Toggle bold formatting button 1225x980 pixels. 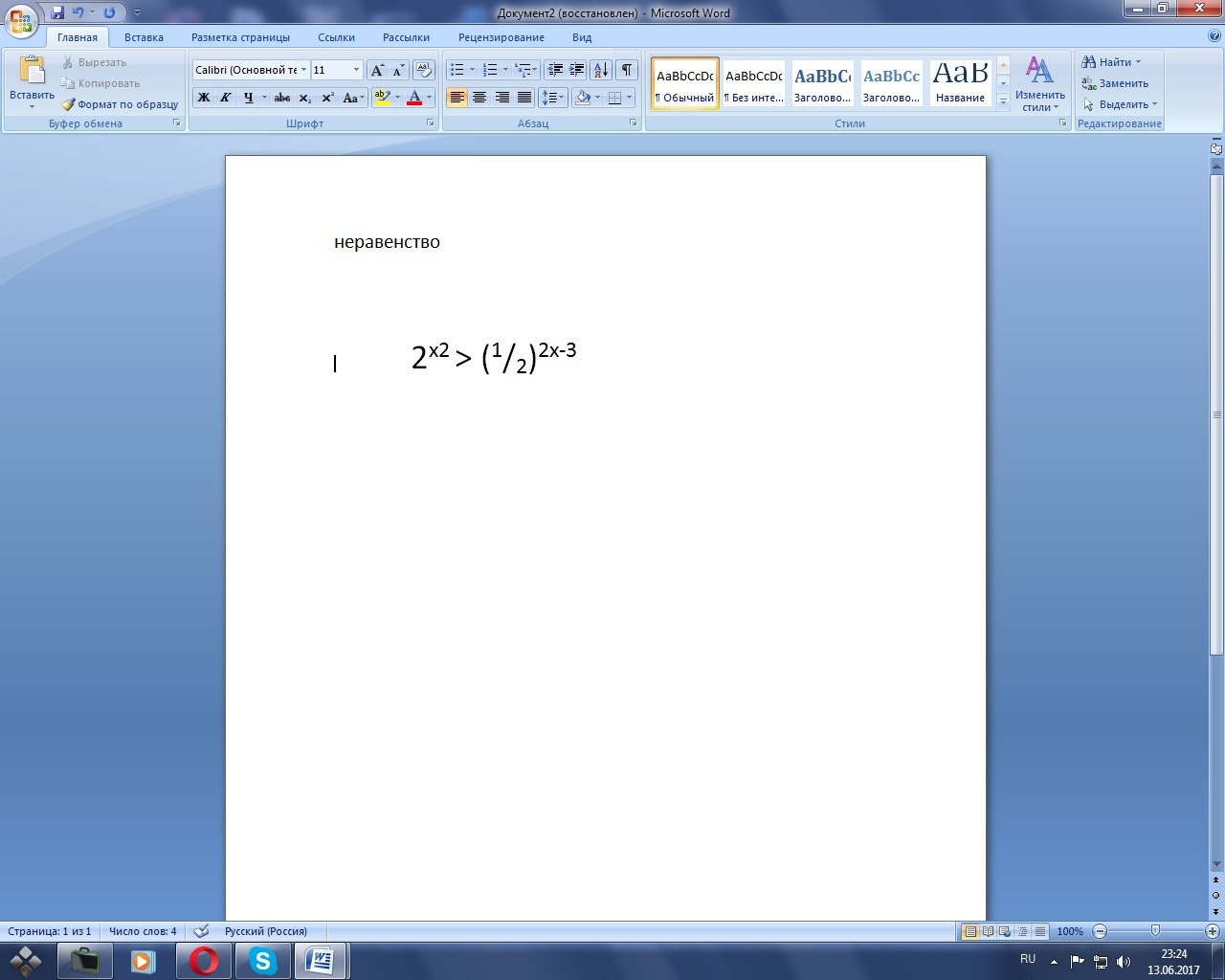click(203, 98)
